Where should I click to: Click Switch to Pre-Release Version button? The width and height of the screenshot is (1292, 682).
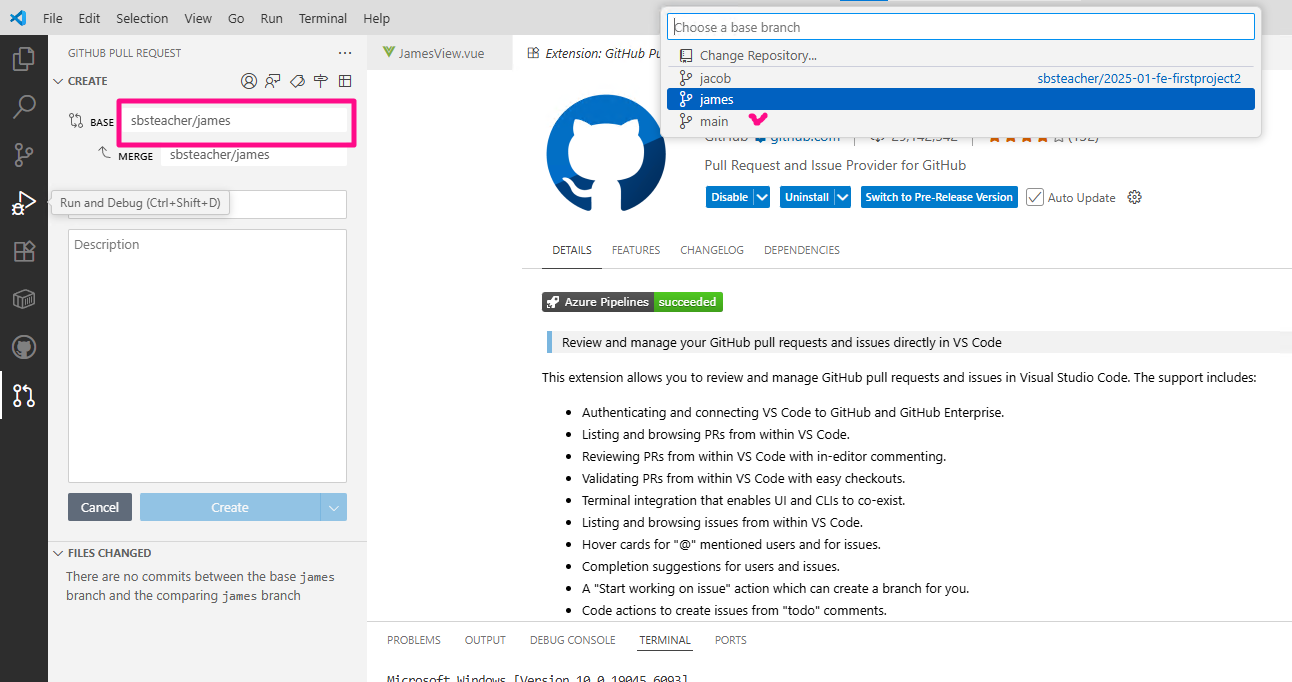[x=939, y=197]
